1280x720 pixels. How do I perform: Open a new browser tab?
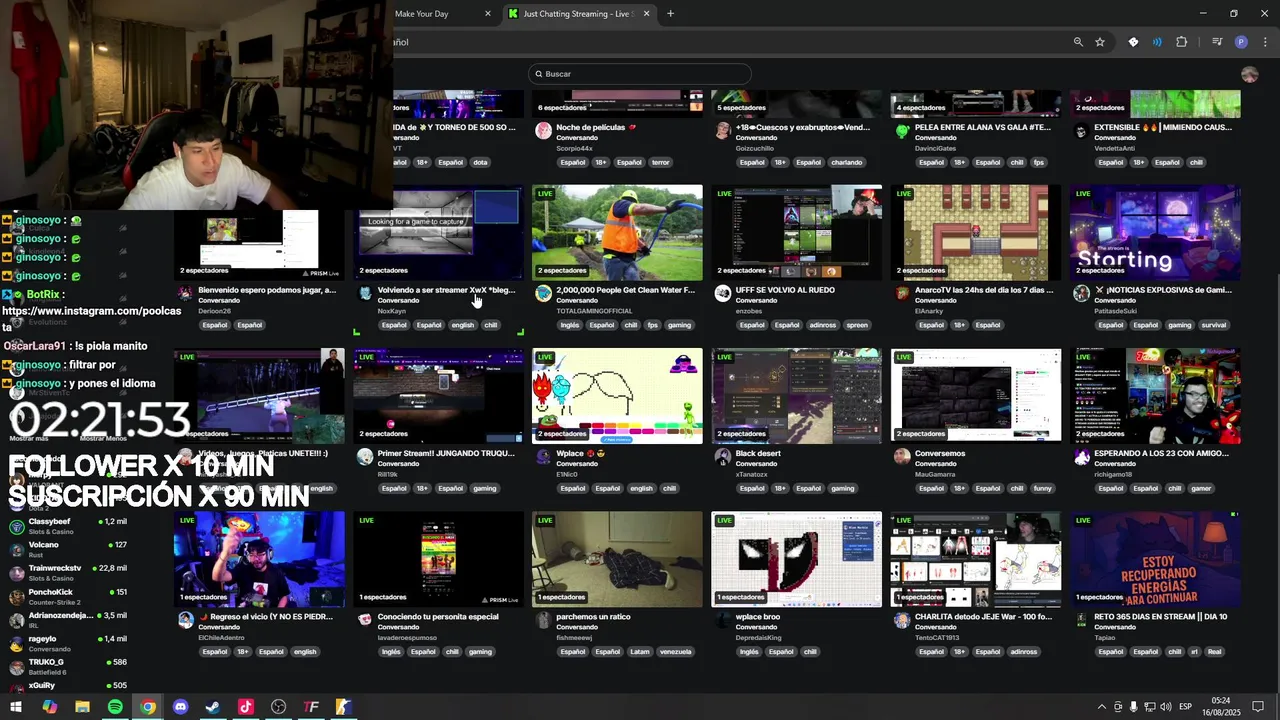pyautogui.click(x=670, y=14)
